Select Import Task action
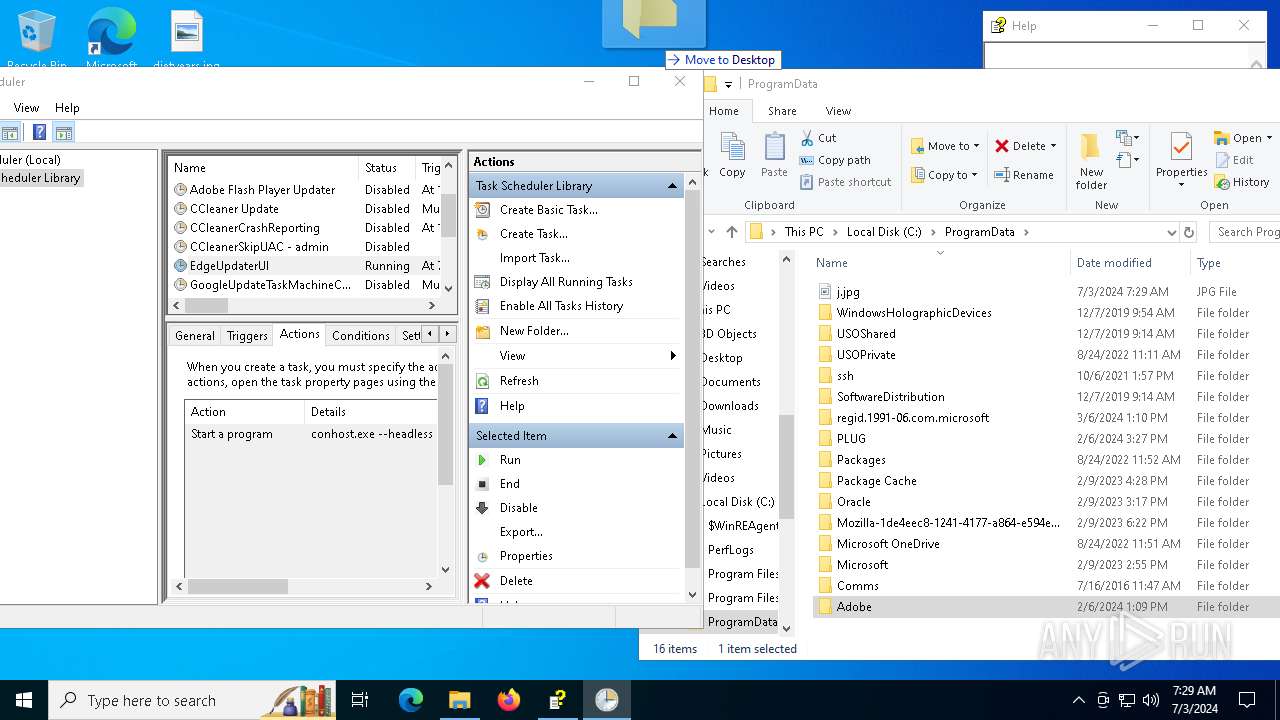Image resolution: width=1280 pixels, height=720 pixels. [x=534, y=258]
